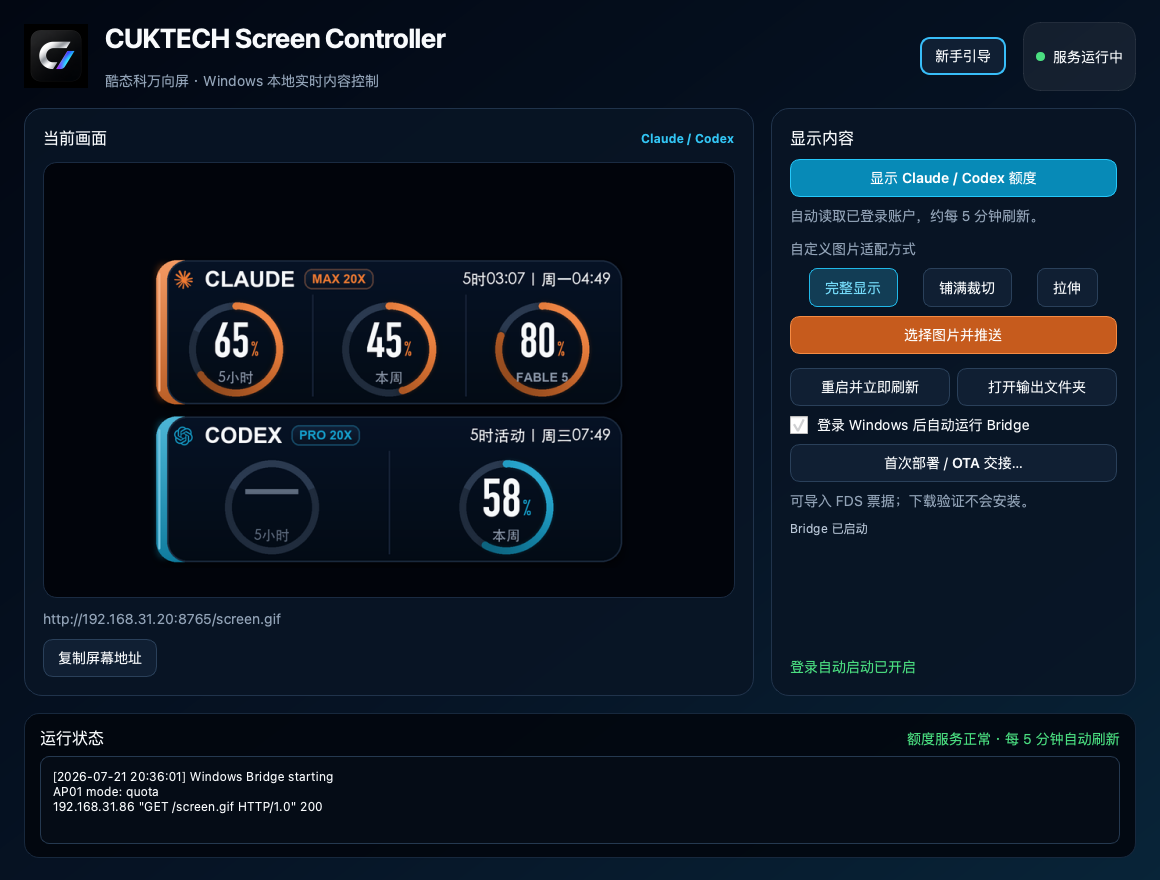Image resolution: width=1160 pixels, height=880 pixels.
Task: Click the 酷态科万向屏 subtitle text
Action: click(x=242, y=81)
